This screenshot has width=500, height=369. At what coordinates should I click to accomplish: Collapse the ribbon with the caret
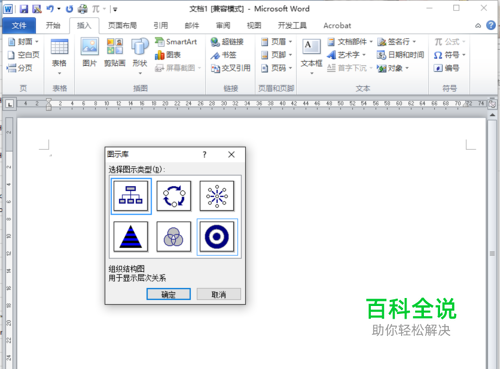coord(478,26)
